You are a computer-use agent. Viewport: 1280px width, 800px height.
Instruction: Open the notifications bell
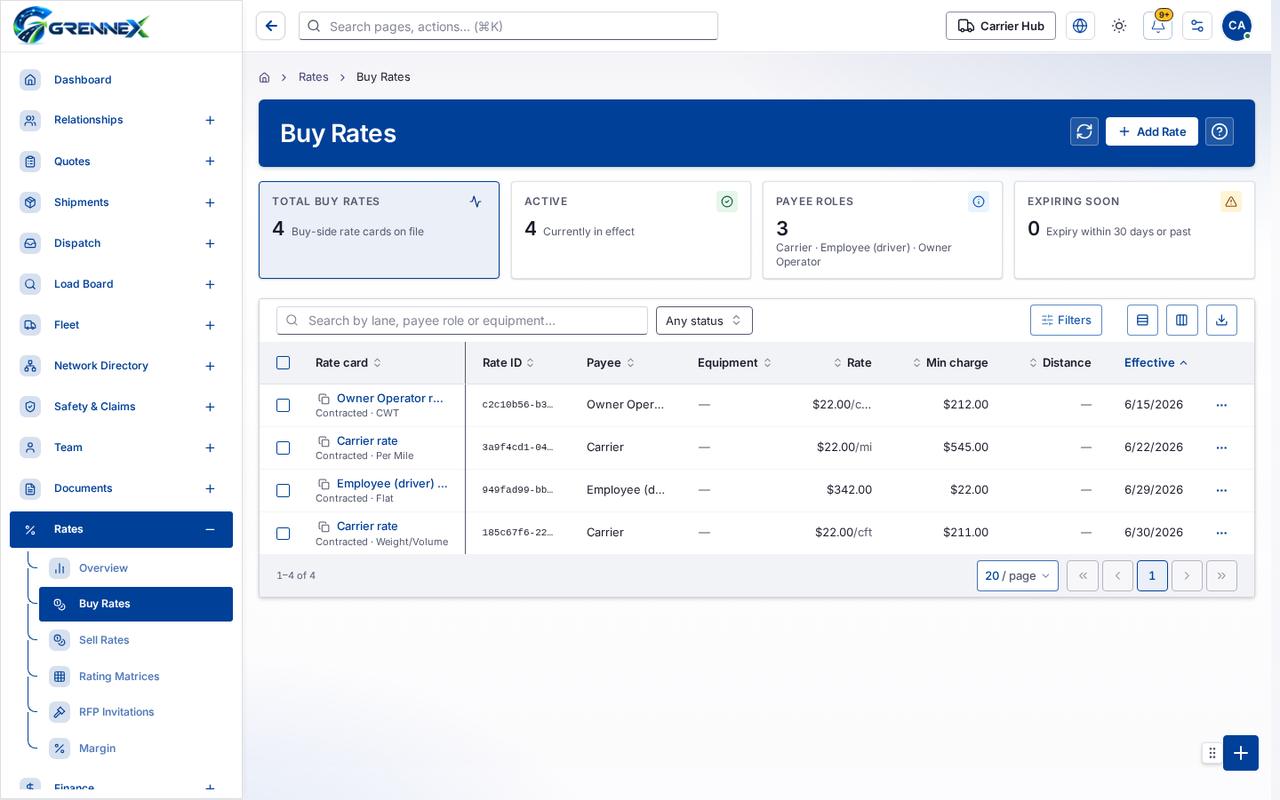(x=1158, y=26)
